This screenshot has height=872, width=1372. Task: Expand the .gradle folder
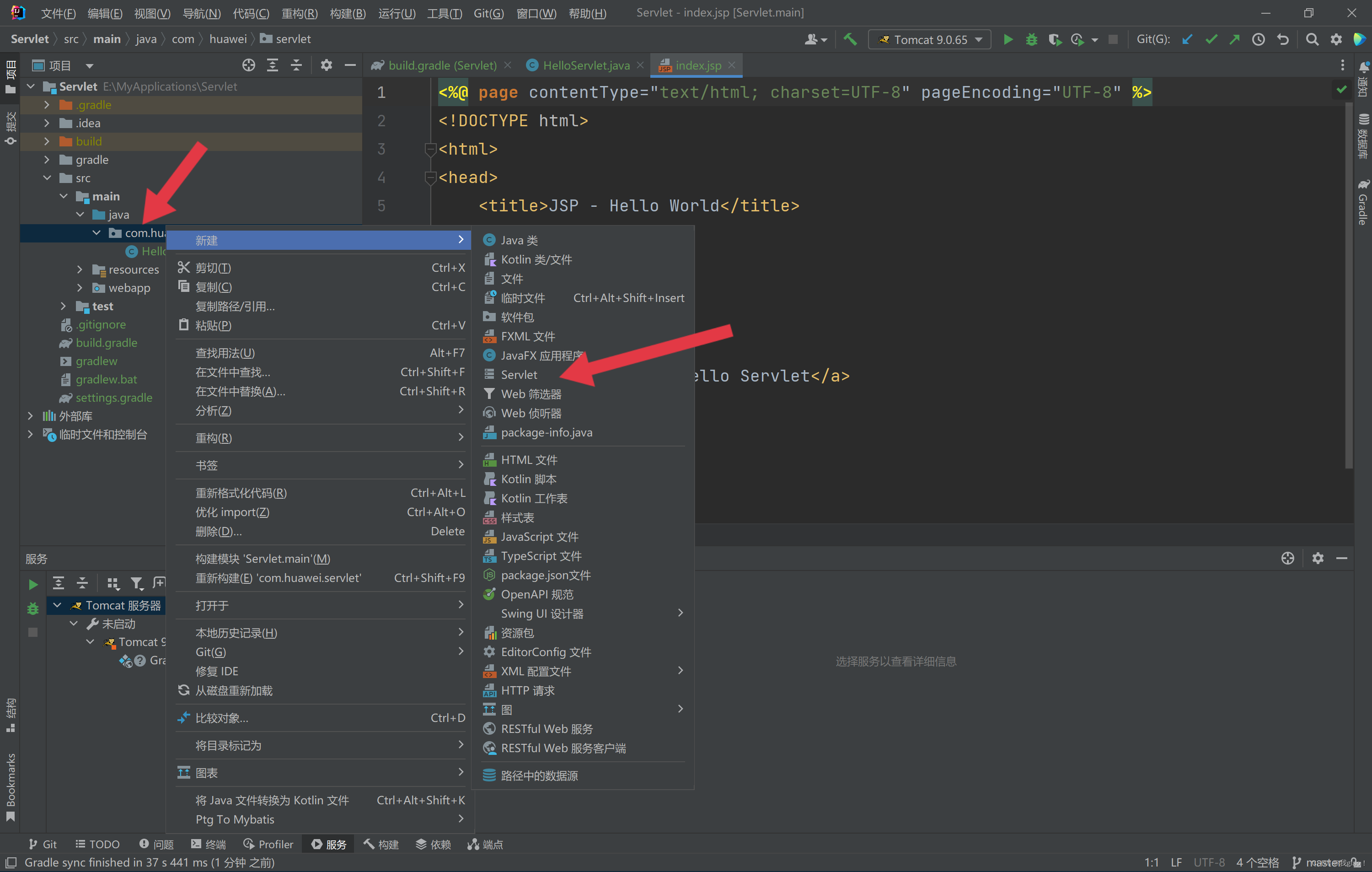tap(47, 105)
